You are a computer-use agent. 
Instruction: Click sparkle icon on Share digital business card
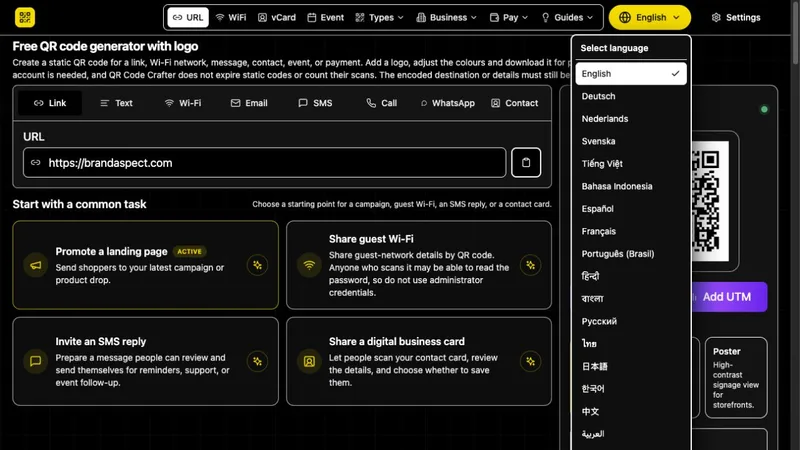[531, 361]
